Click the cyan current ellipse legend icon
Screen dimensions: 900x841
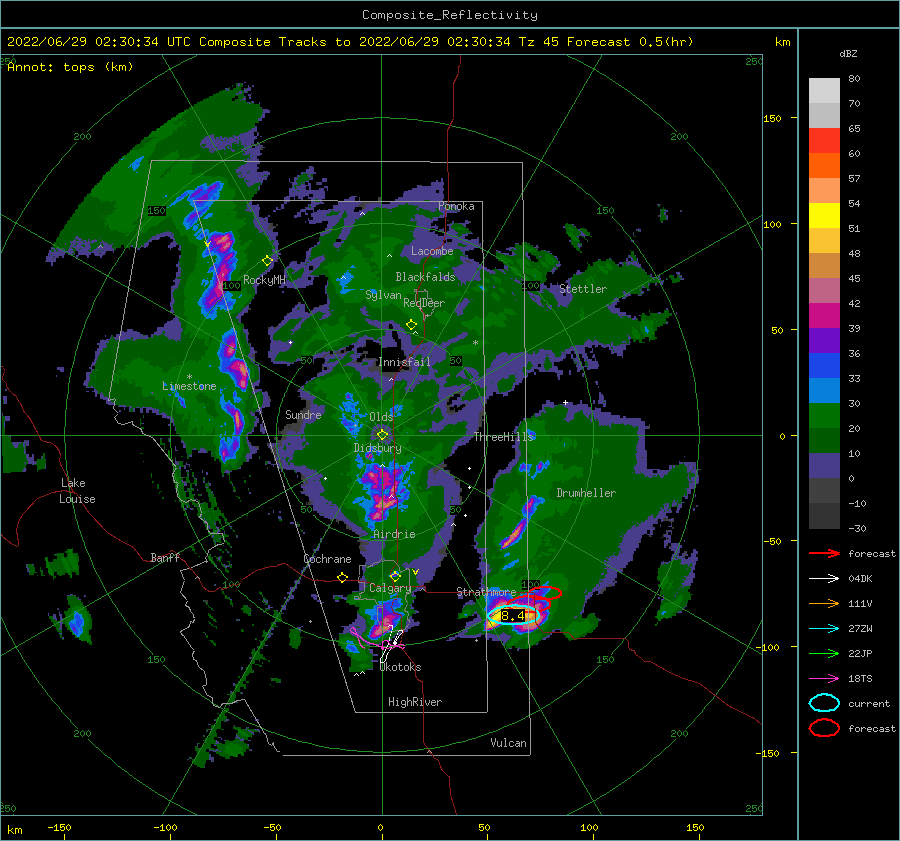[824, 703]
